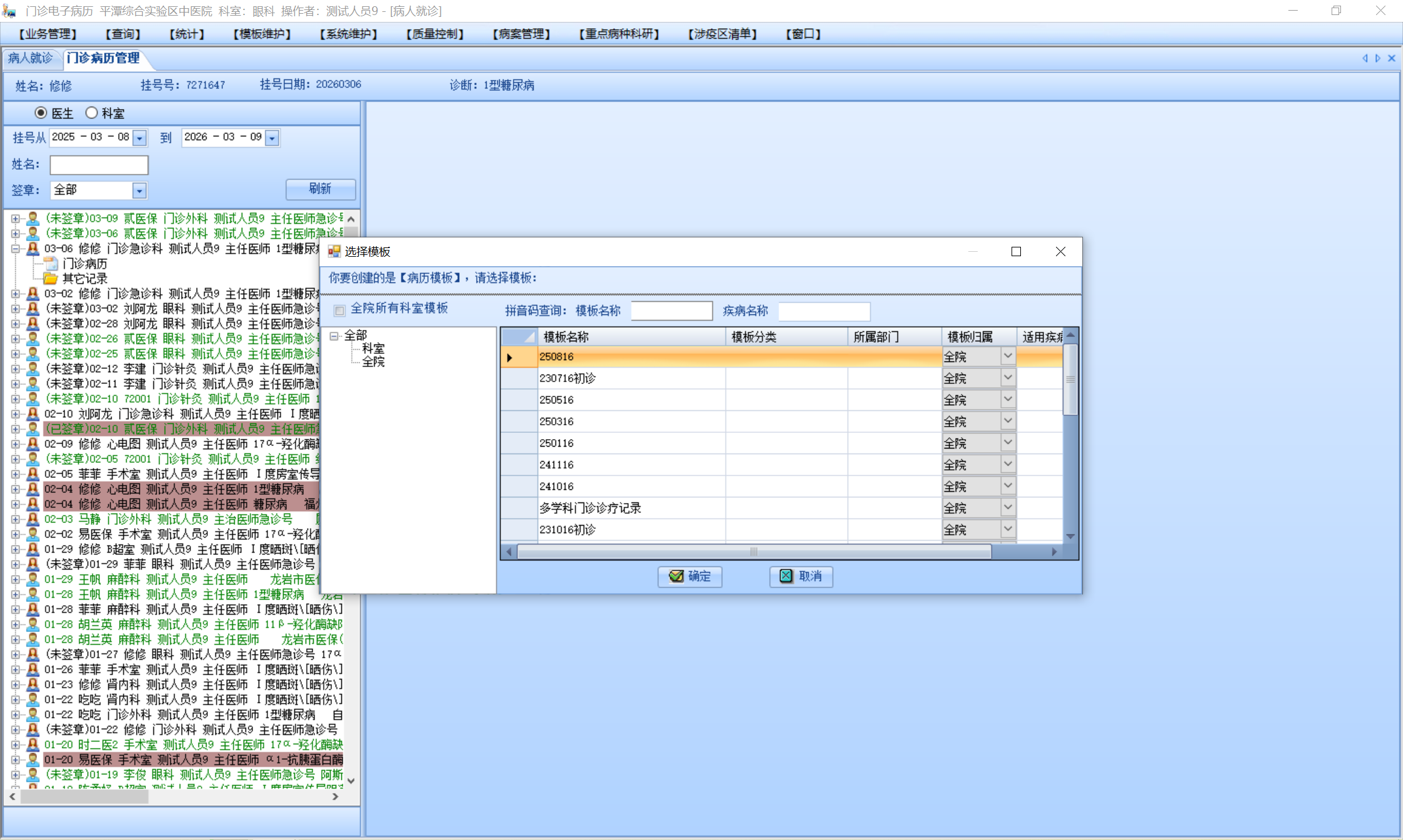Switch to the 病人就诊 tab
Image resolution: width=1403 pixels, height=840 pixels.
pyautogui.click(x=30, y=58)
